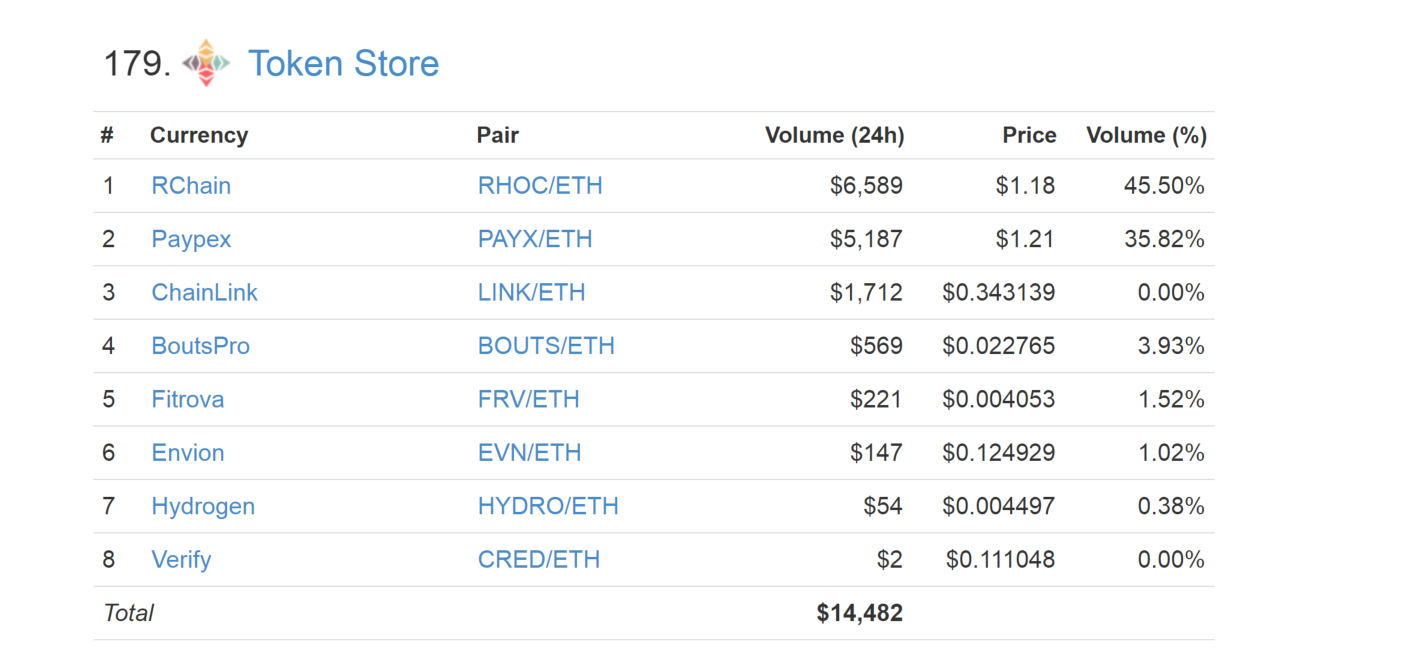Follow the BOUTS/ETH pair link
Screen dimensions: 1417x664
coord(546,346)
